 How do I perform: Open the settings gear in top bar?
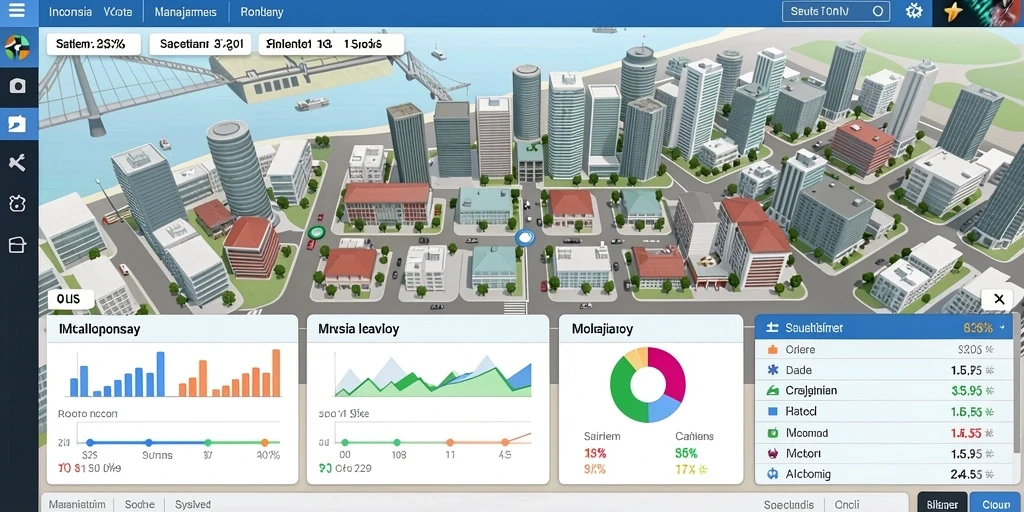[x=914, y=11]
